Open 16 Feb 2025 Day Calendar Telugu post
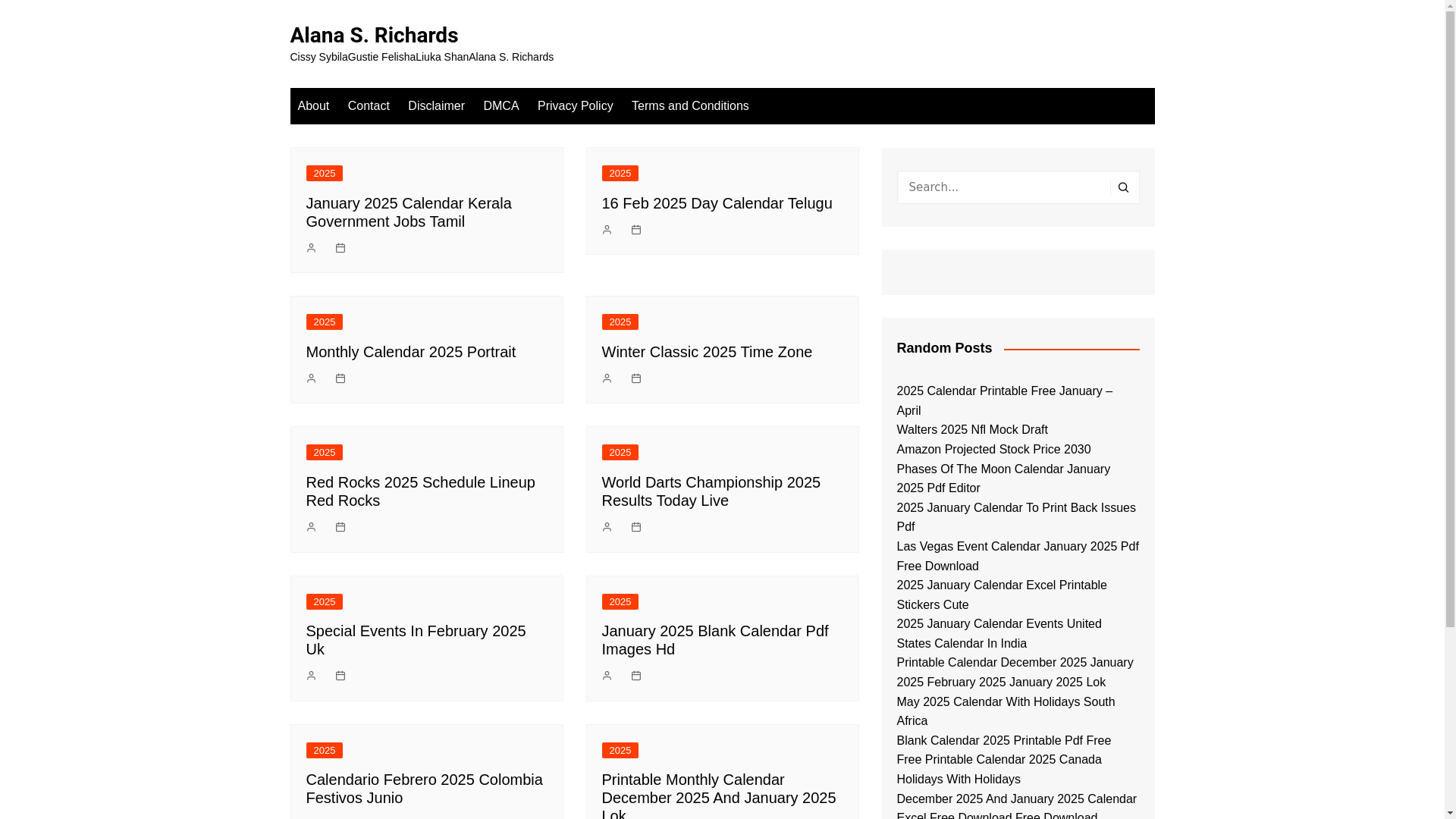 click(x=717, y=203)
